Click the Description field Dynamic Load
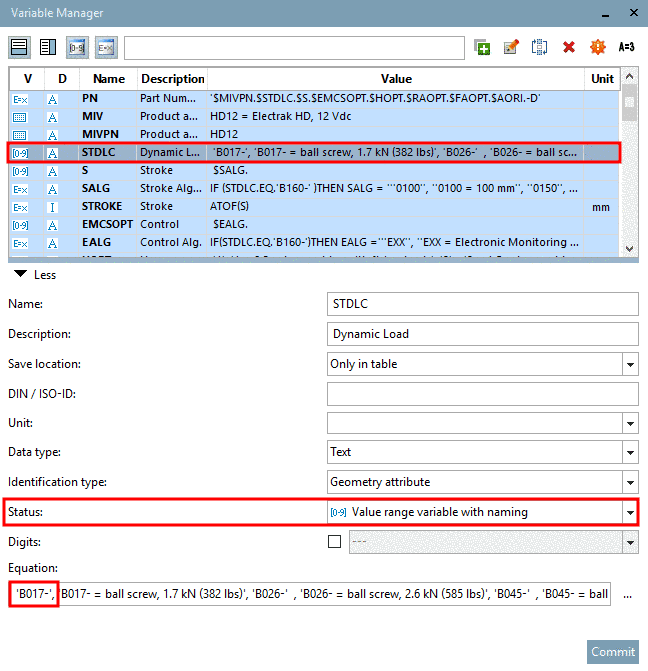Image resolution: width=648 pixels, height=671 pixels. click(482, 334)
